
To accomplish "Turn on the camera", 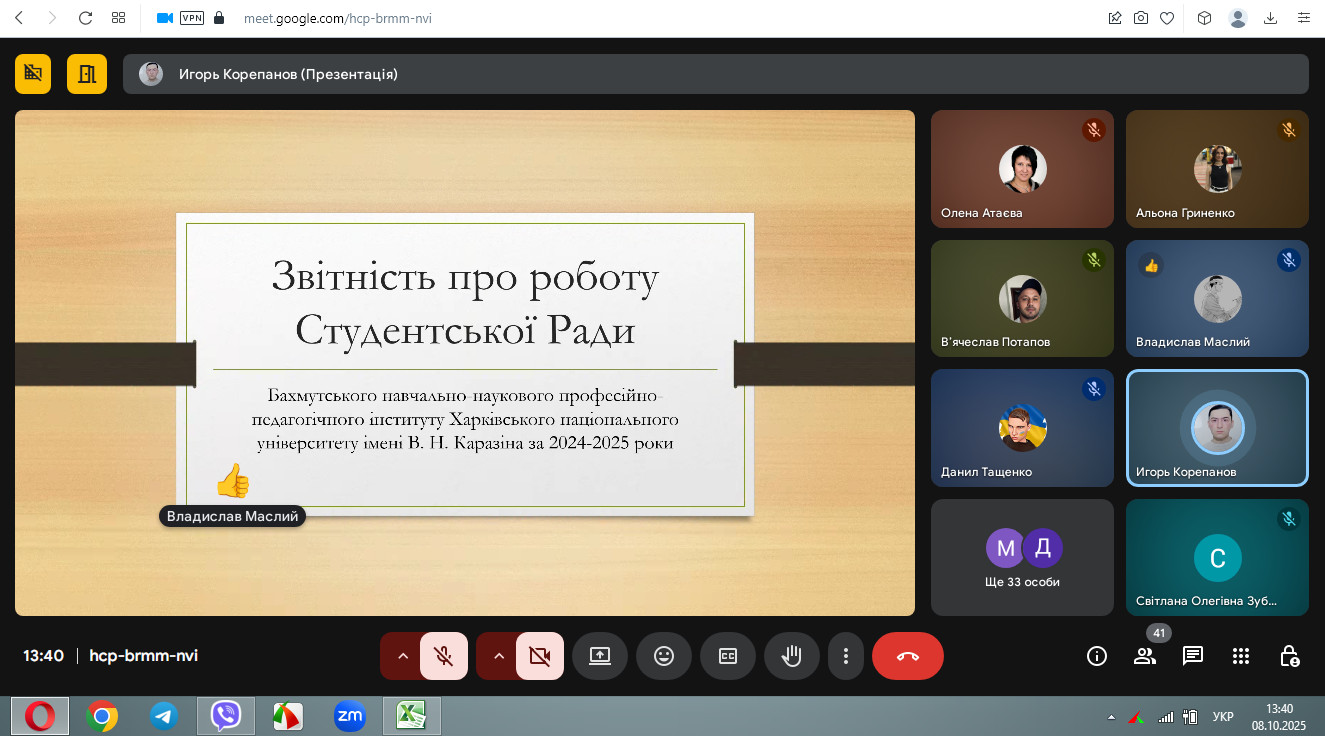I will 540,656.
